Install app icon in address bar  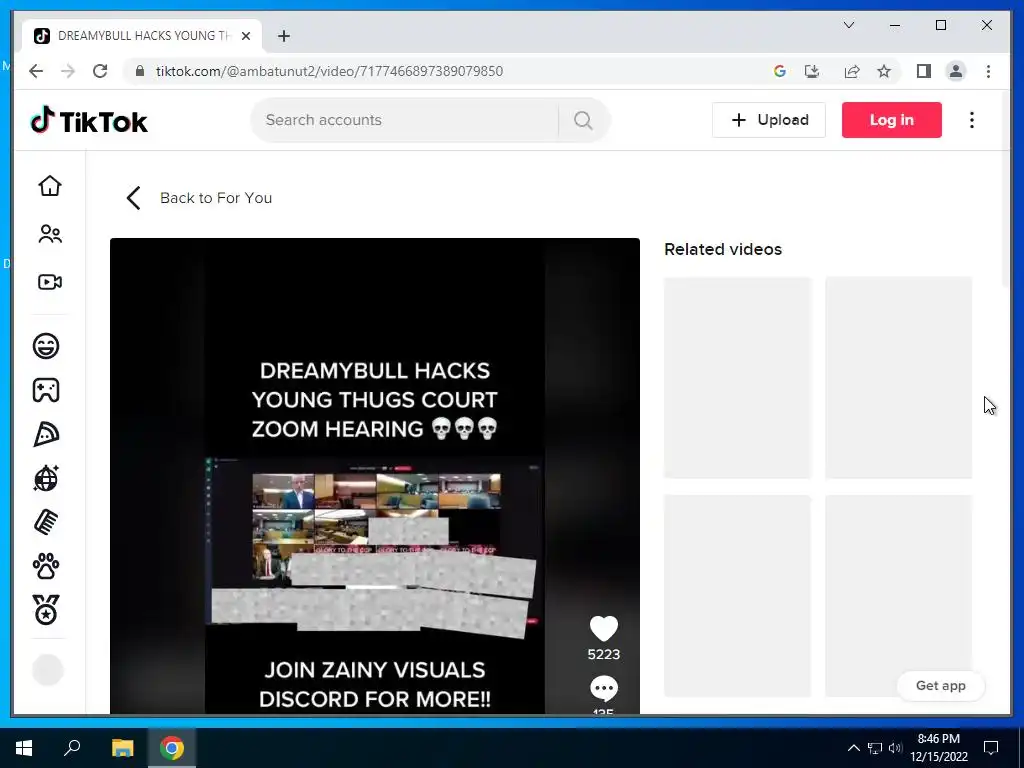point(812,71)
